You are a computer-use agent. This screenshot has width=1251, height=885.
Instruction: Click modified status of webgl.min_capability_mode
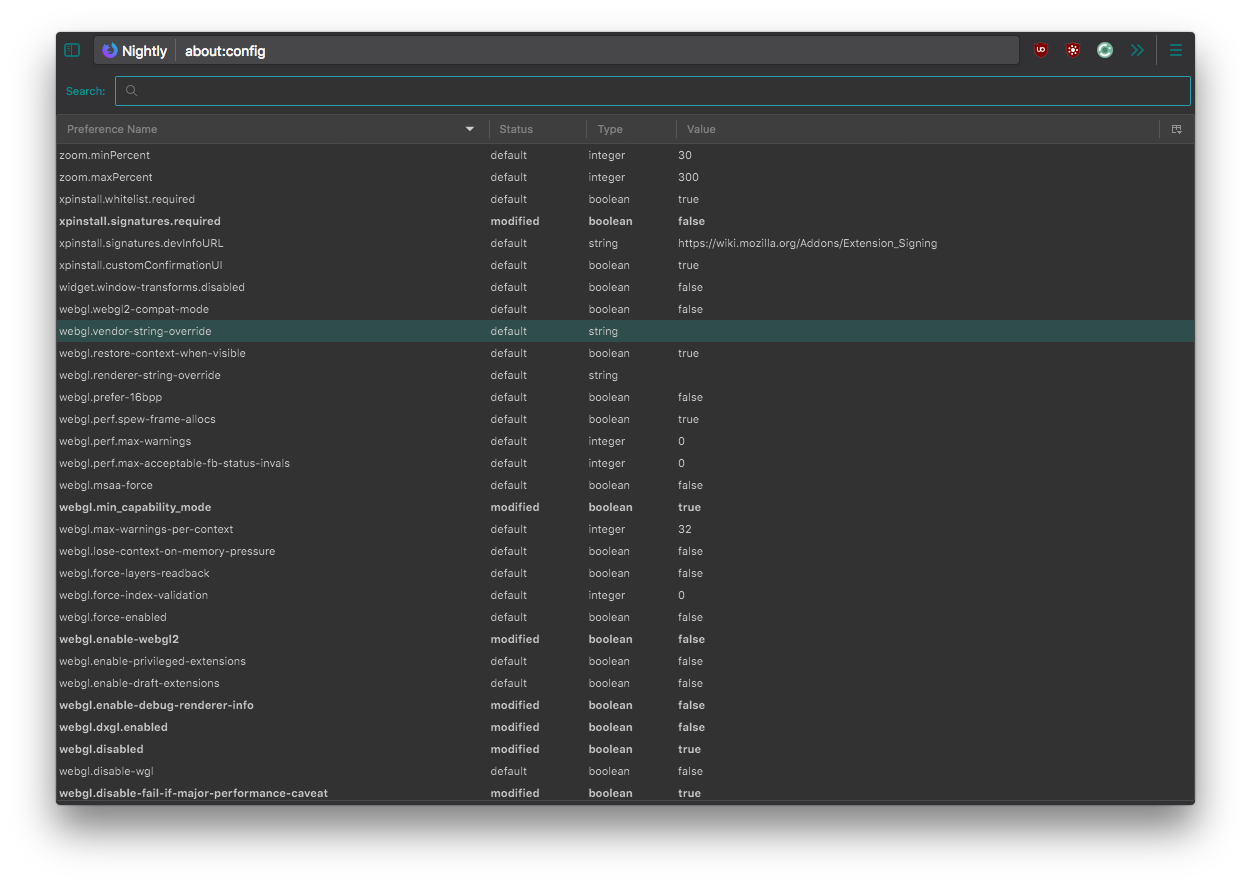tap(515, 507)
